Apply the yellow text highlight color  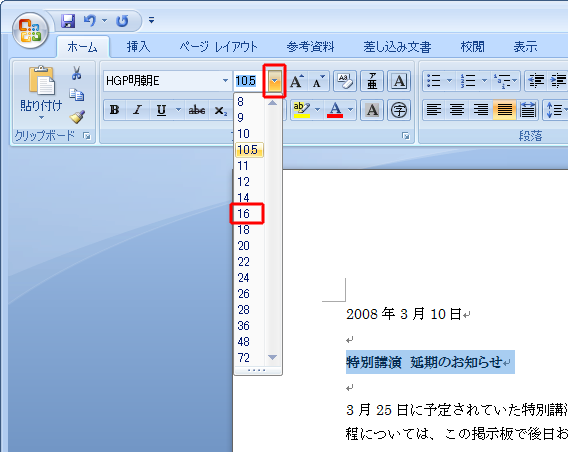coord(301,110)
